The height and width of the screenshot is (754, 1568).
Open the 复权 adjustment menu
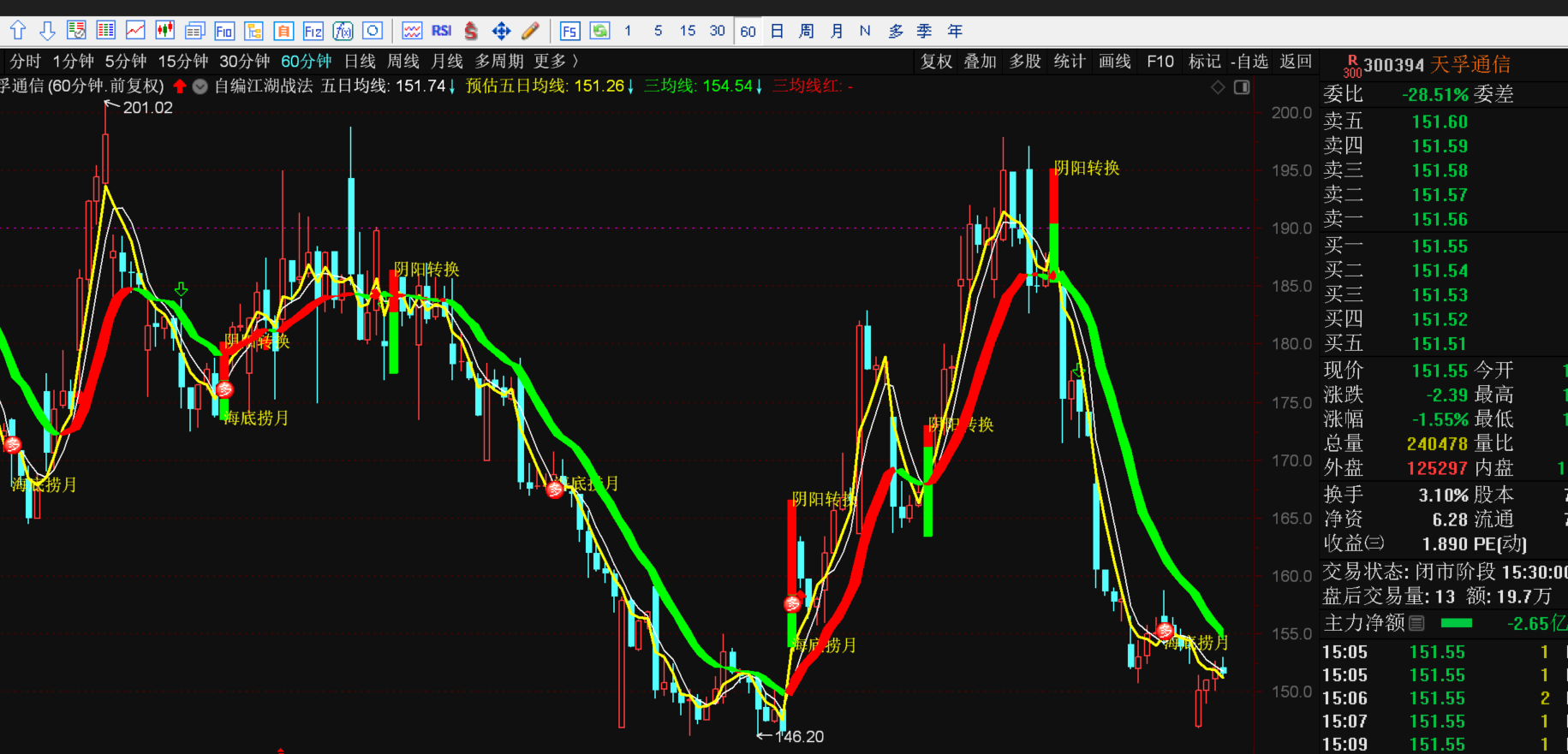point(936,62)
